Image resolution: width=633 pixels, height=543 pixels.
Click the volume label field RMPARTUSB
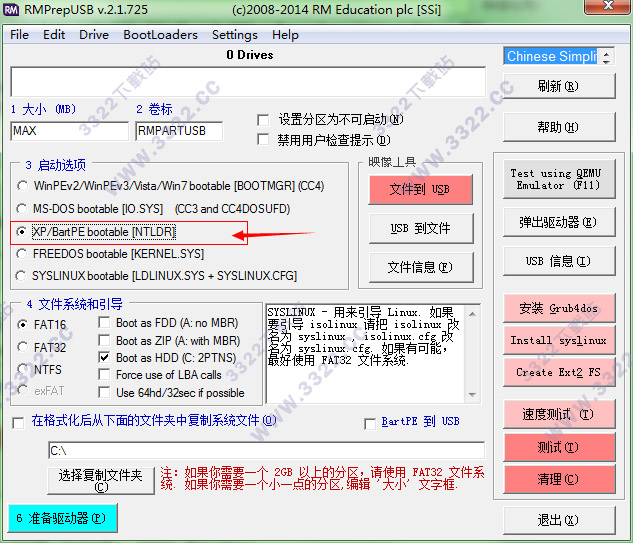tap(179, 131)
